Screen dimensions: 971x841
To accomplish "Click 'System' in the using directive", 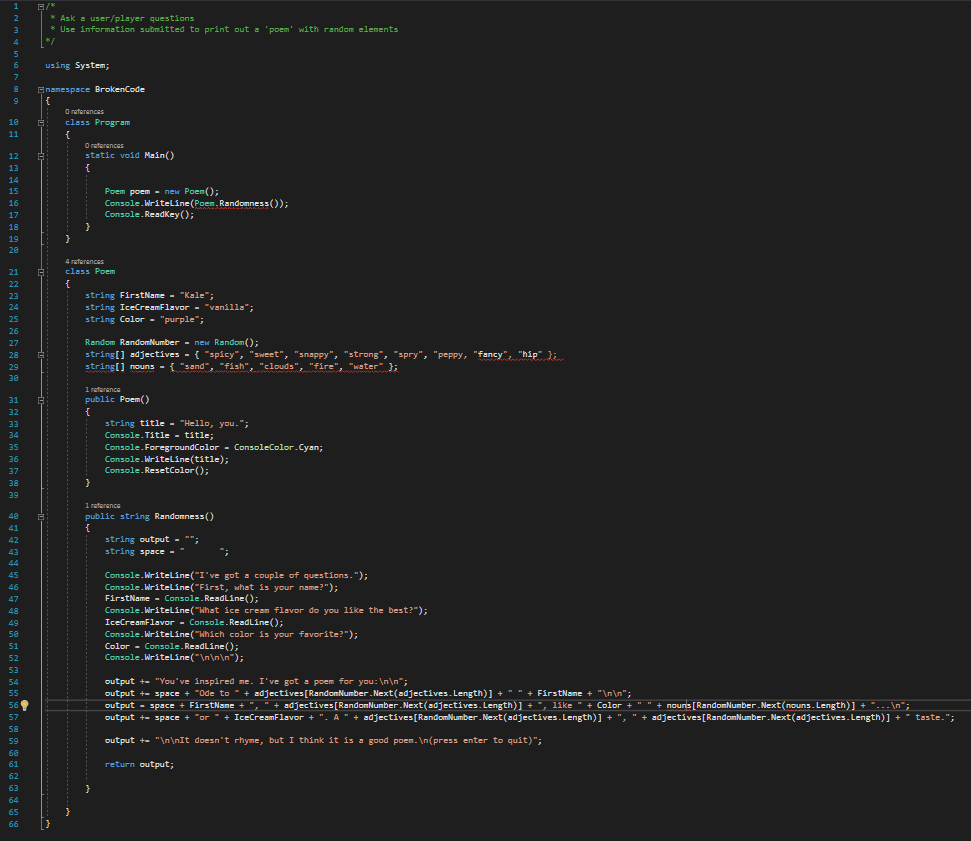I will pyautogui.click(x=91, y=66).
